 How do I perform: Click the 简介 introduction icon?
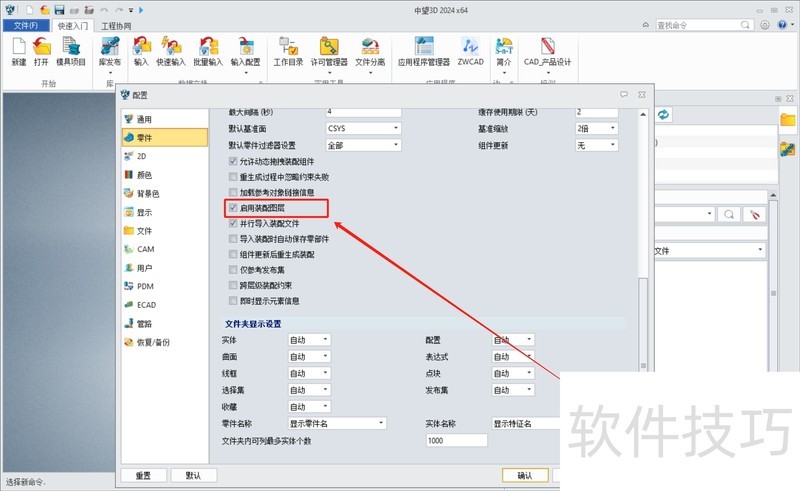click(x=504, y=52)
